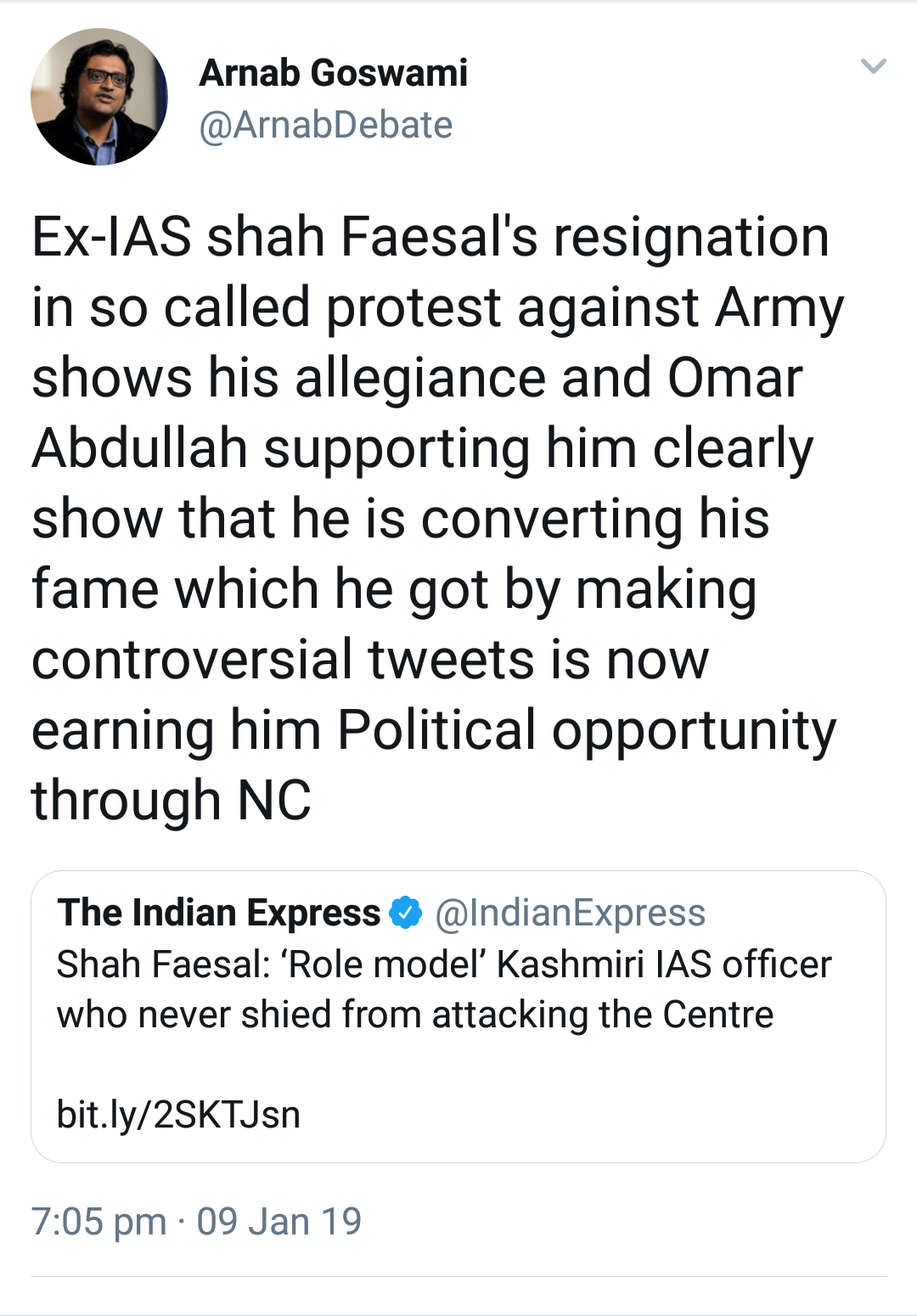
Task: Open the bit.ly/2SKTJsn link
Action: [x=178, y=1114]
